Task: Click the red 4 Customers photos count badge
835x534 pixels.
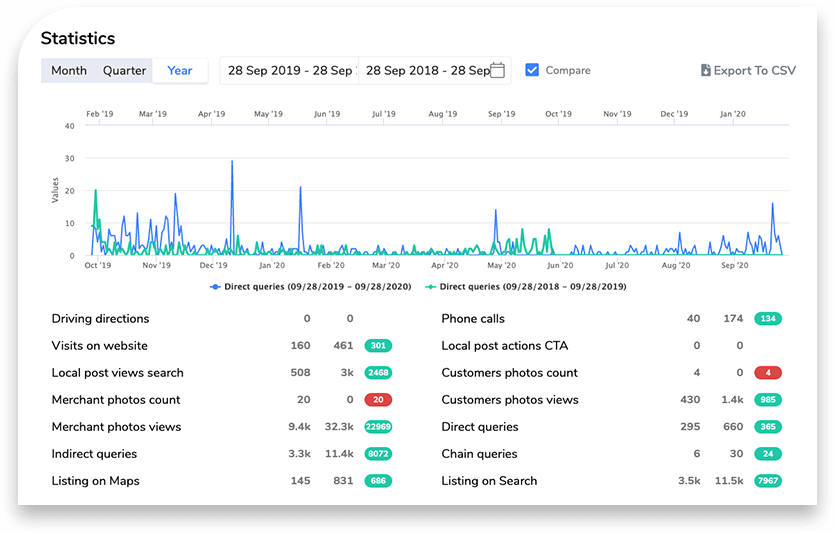Action: (x=768, y=373)
